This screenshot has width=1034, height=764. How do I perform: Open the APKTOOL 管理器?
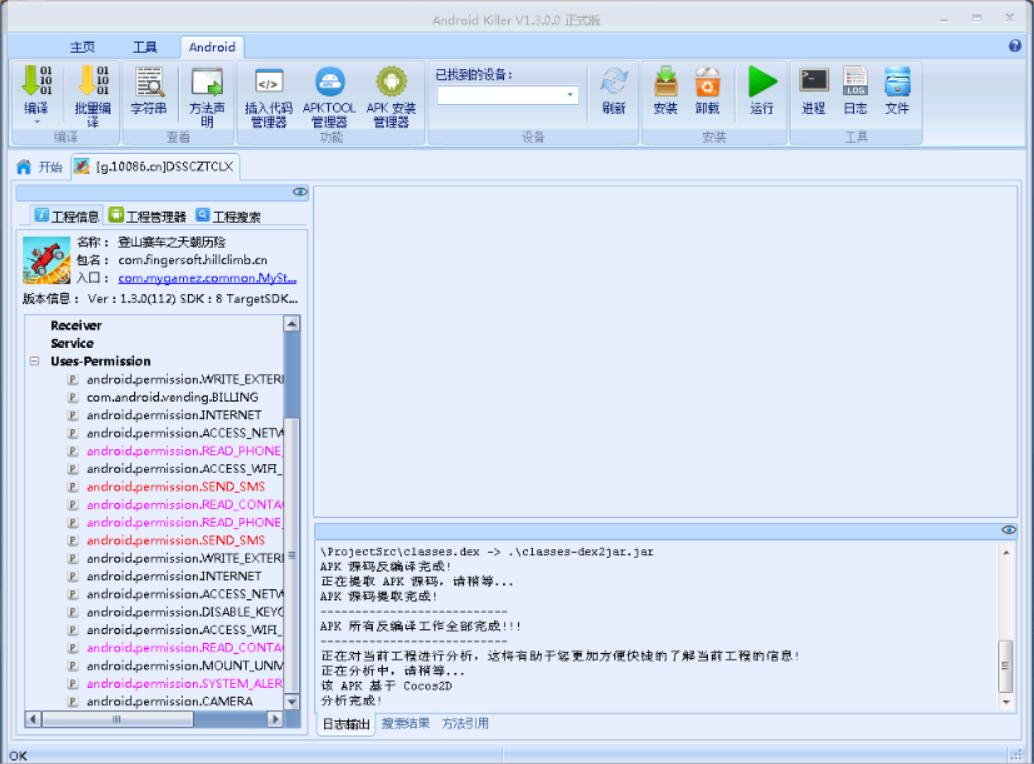[x=330, y=82]
